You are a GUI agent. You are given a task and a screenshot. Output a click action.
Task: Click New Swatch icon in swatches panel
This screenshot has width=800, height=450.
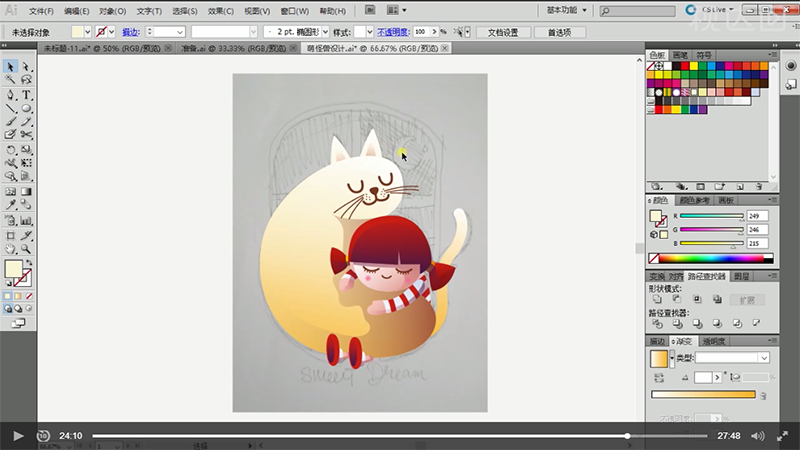[x=740, y=187]
